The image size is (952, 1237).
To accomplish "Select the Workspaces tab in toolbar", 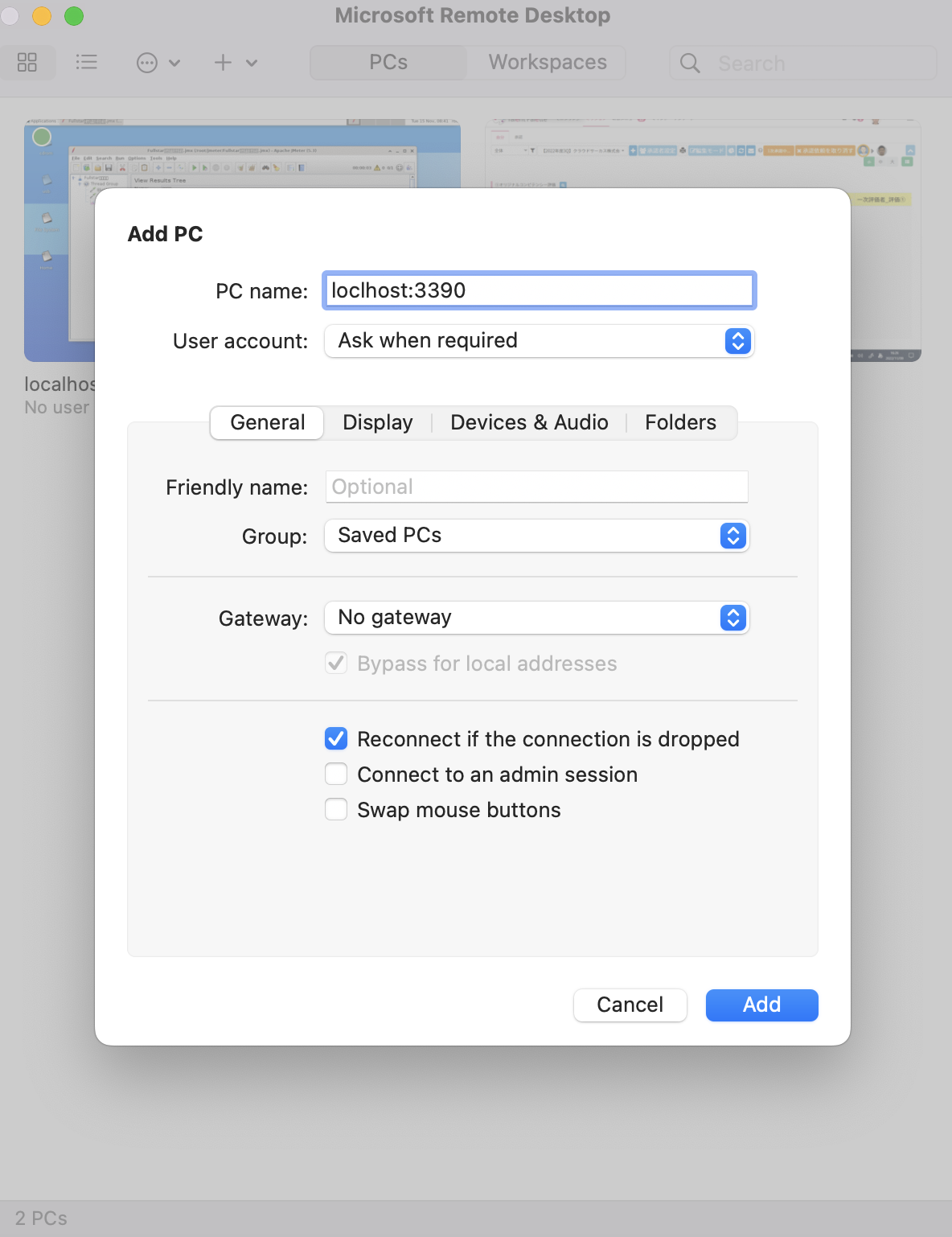I will 548,63.
